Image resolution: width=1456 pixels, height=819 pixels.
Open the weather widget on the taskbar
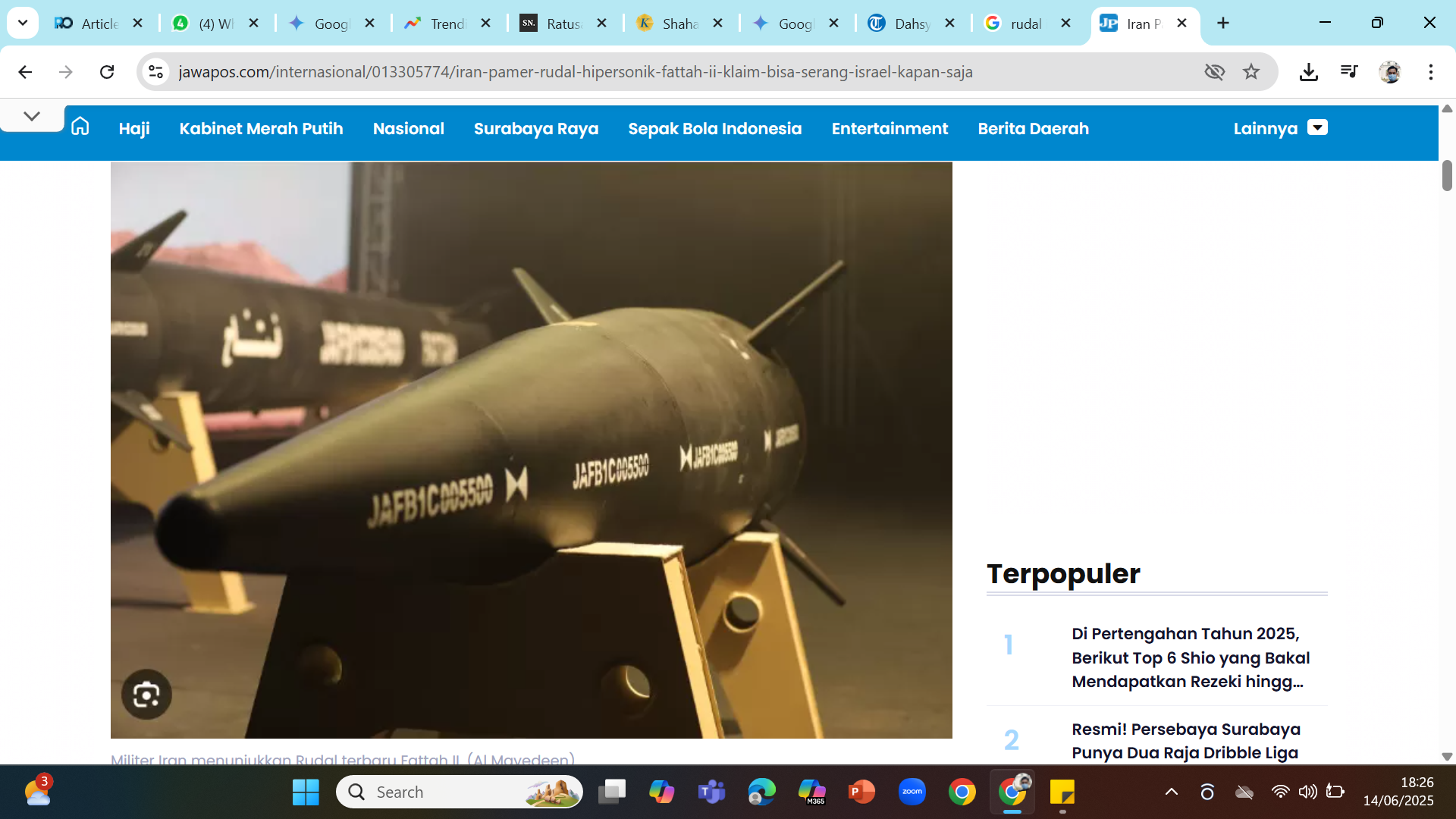(38, 792)
